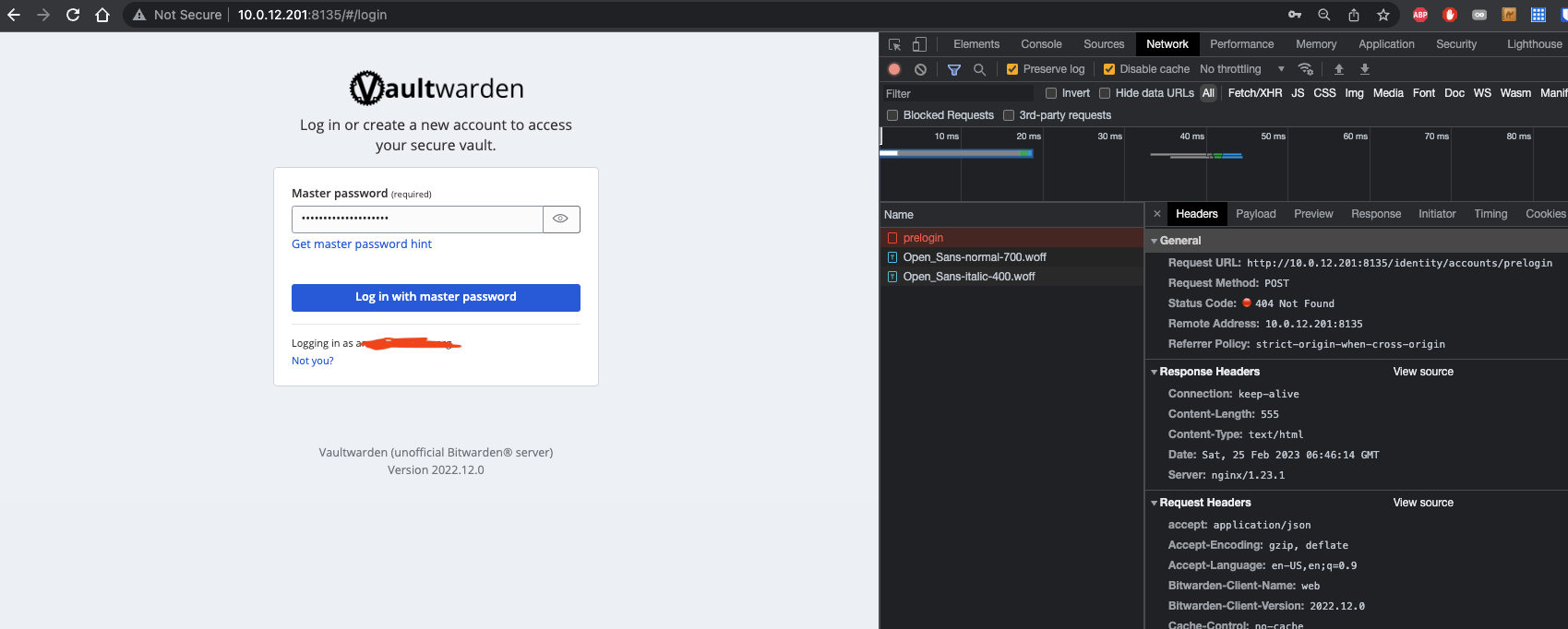Screen dimensions: 1568x629
Task: Click Get master password hint link
Action: pyautogui.click(x=362, y=244)
